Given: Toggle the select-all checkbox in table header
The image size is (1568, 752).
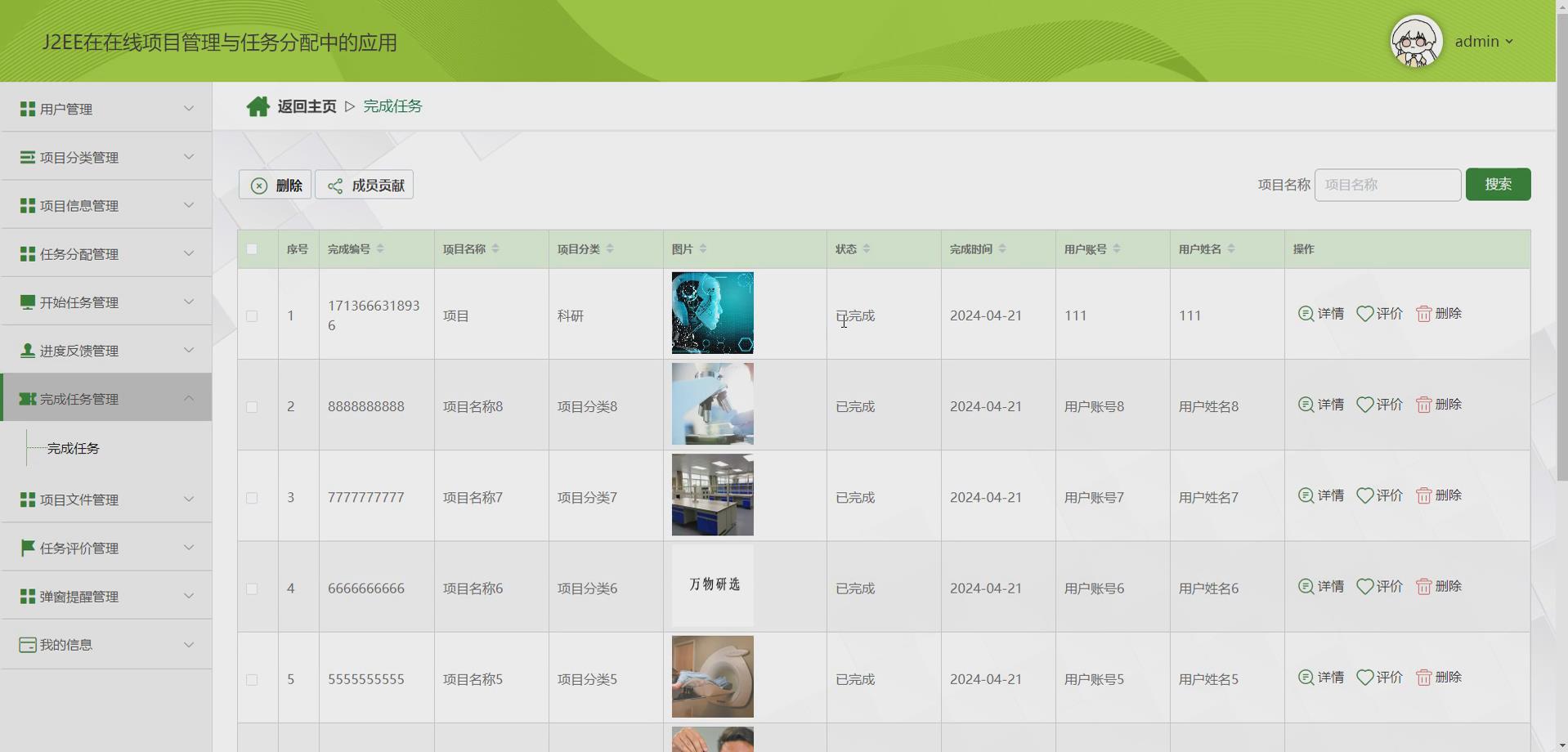Looking at the screenshot, I should (x=252, y=249).
